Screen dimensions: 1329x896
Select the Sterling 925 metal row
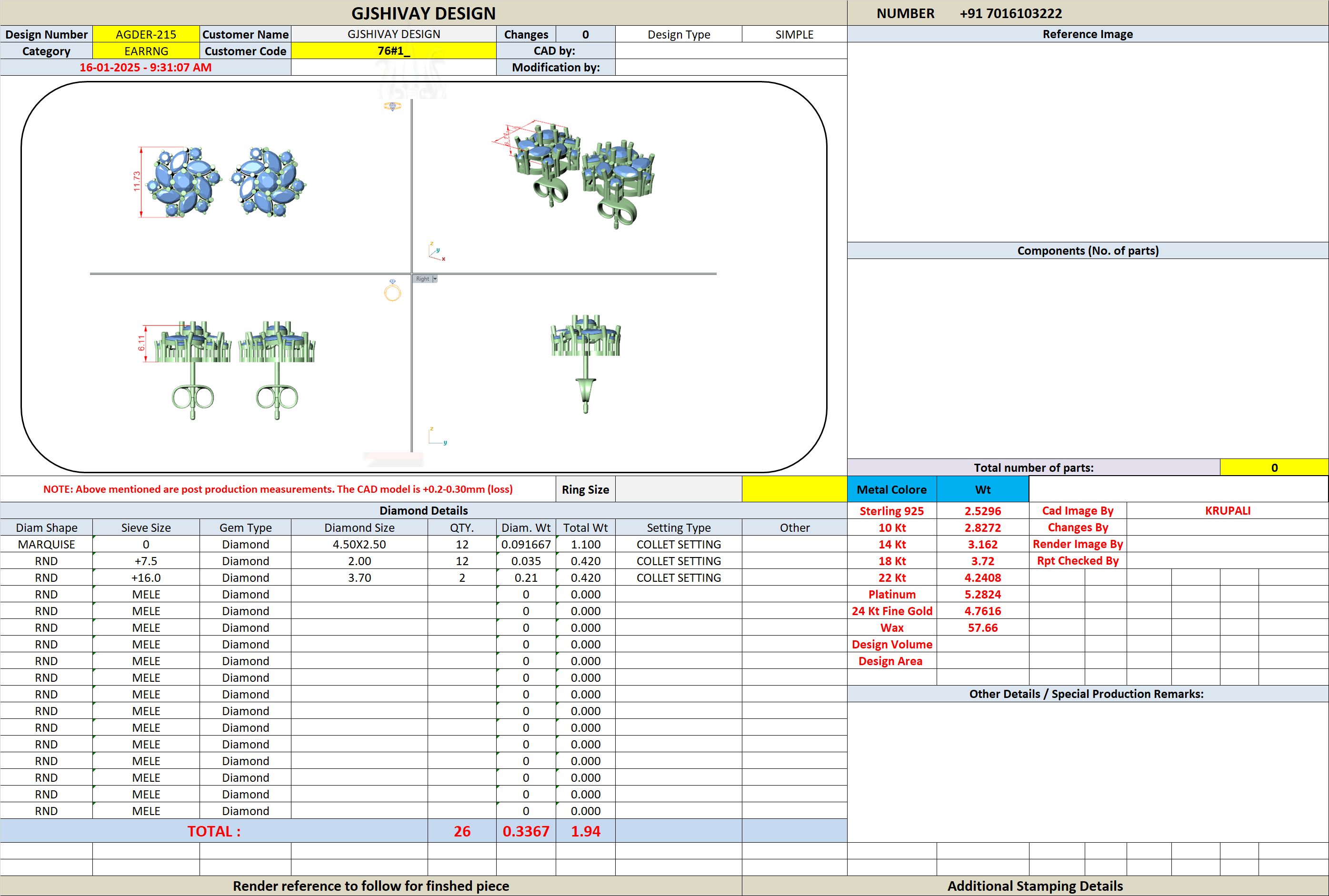(x=938, y=510)
